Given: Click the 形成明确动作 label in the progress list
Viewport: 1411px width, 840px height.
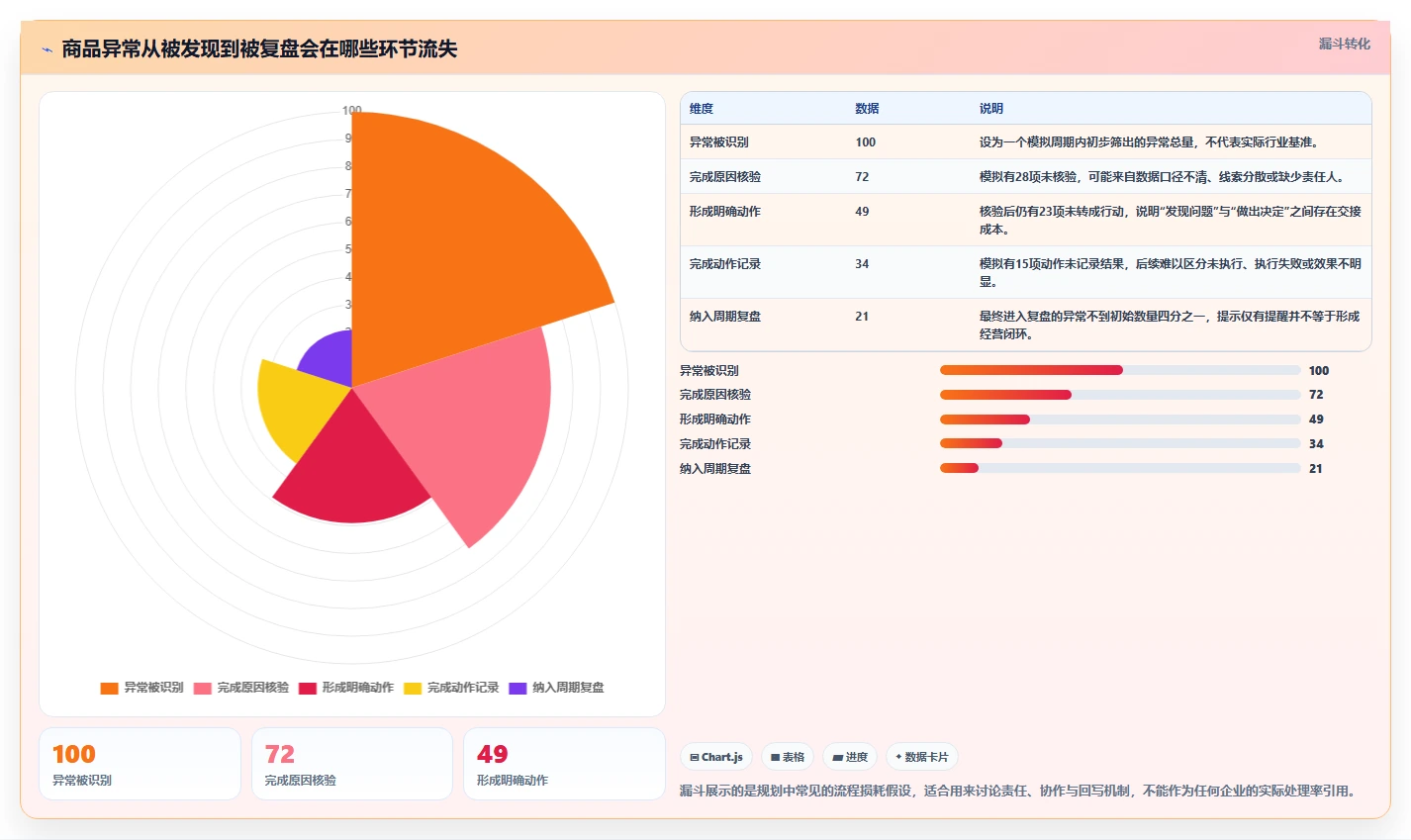Looking at the screenshot, I should (715, 420).
